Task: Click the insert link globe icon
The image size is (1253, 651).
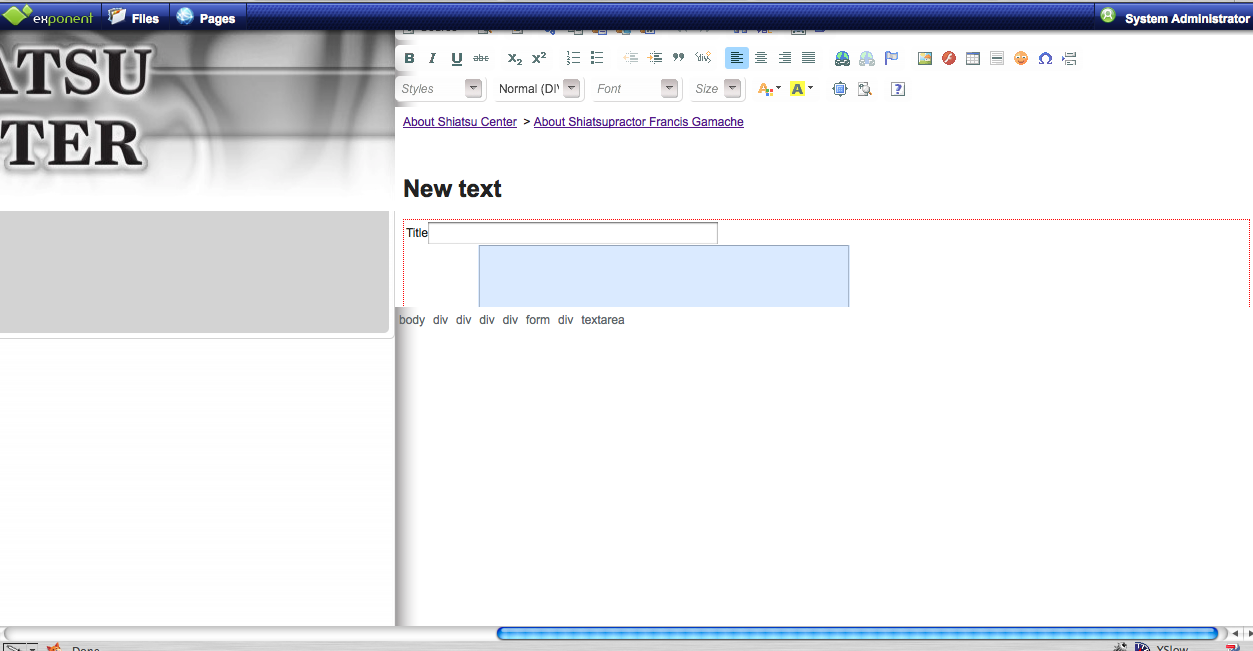Action: [x=842, y=58]
